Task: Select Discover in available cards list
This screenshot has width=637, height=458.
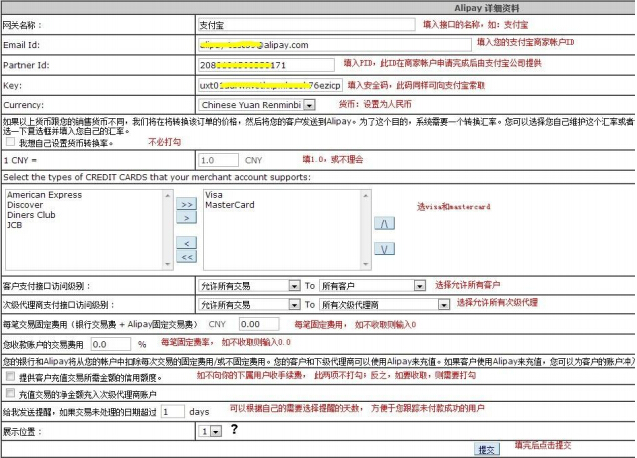Action: (25, 205)
